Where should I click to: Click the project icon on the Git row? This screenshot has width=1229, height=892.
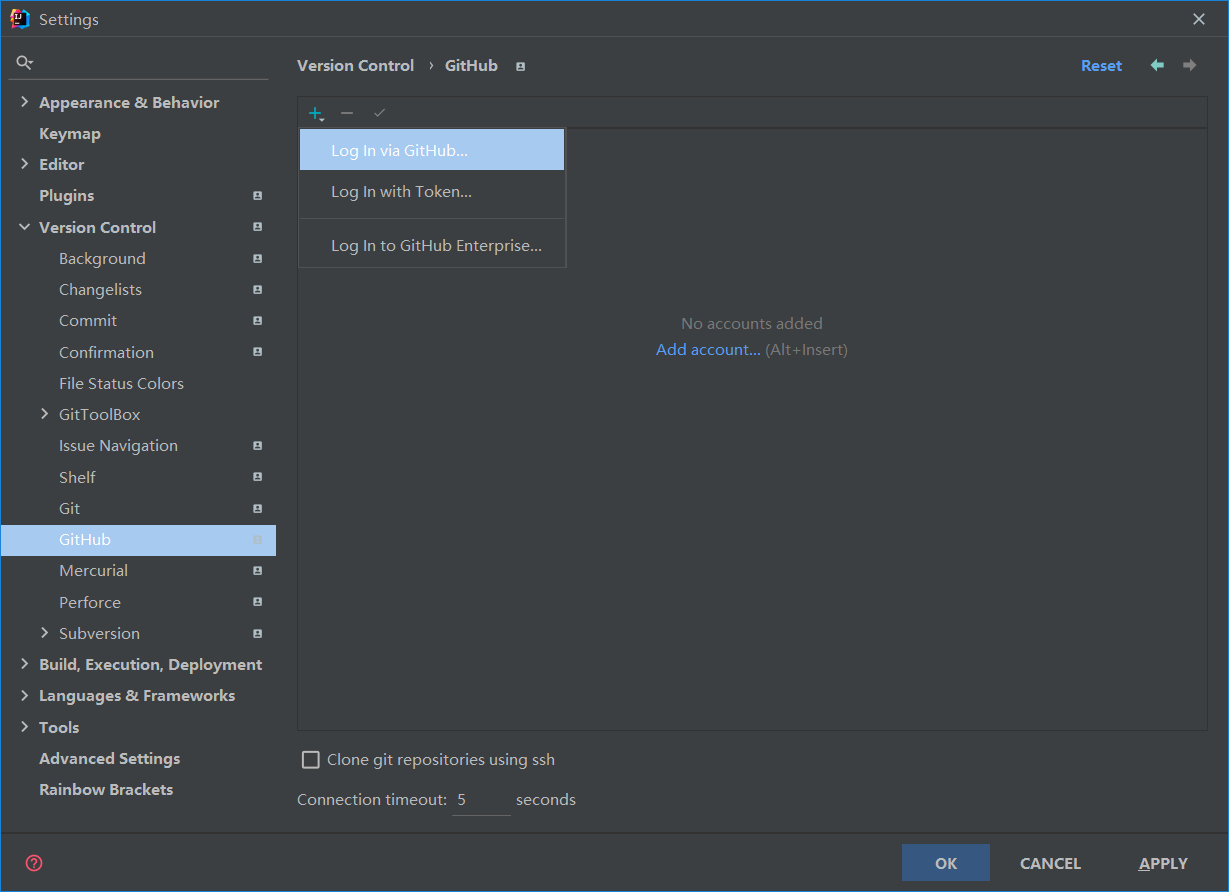(x=257, y=509)
